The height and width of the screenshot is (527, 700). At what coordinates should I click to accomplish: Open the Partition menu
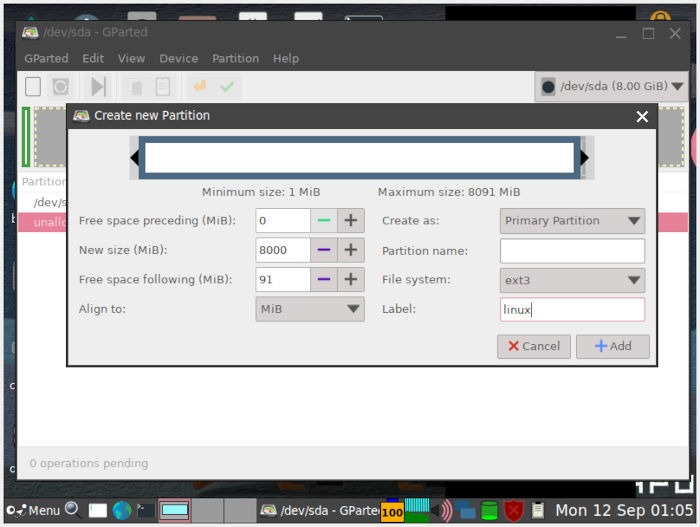235,59
